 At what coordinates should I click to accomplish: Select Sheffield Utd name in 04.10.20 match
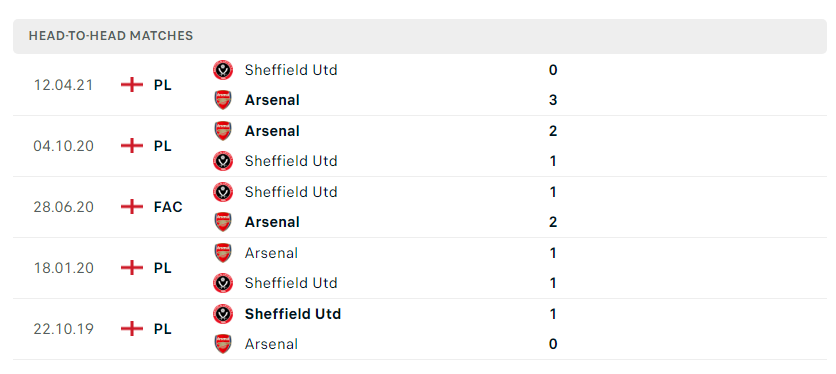point(291,161)
